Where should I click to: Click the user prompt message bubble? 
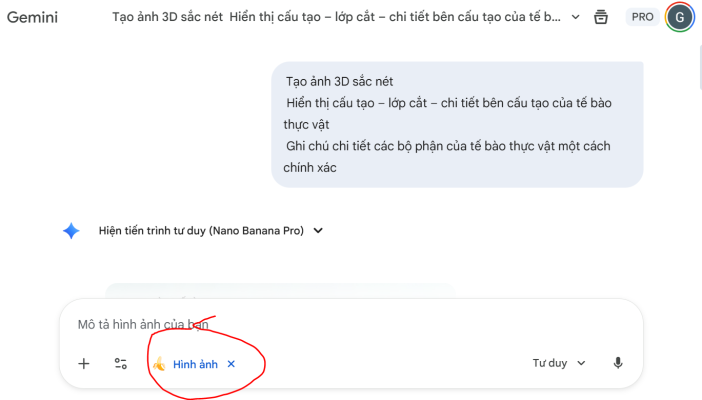click(457, 124)
